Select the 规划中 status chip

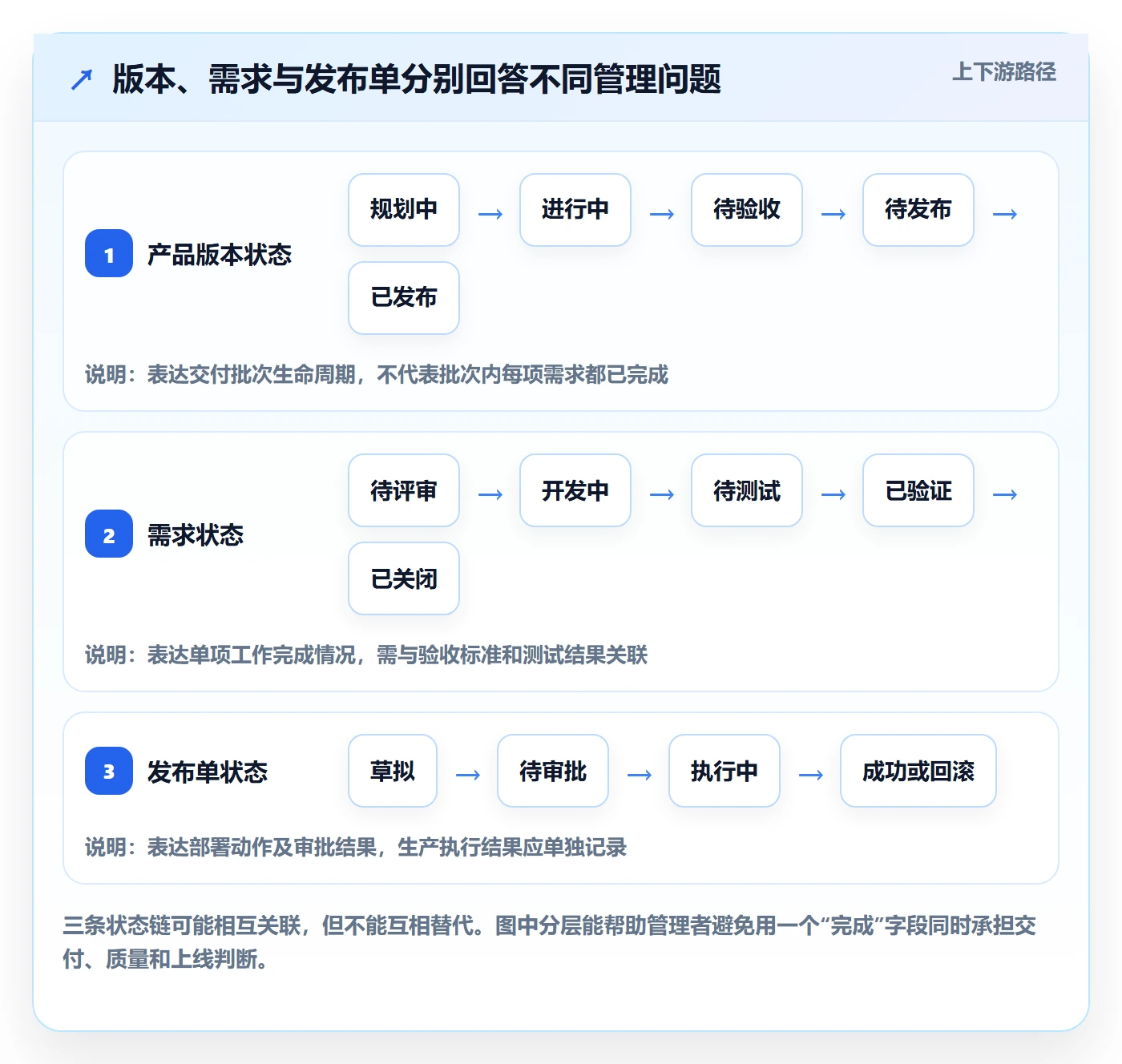click(x=404, y=210)
